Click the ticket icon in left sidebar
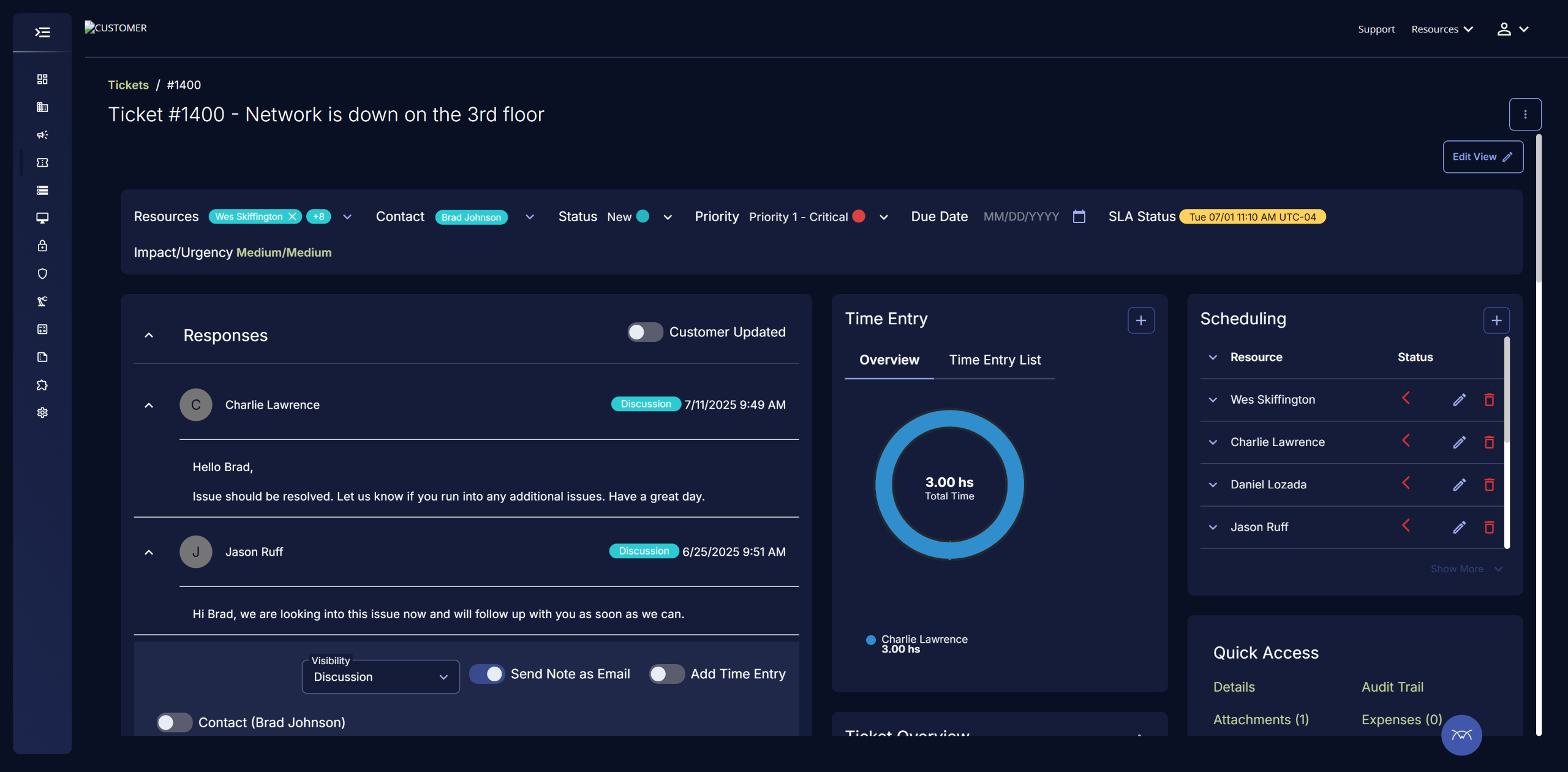1568x772 pixels. (x=42, y=162)
